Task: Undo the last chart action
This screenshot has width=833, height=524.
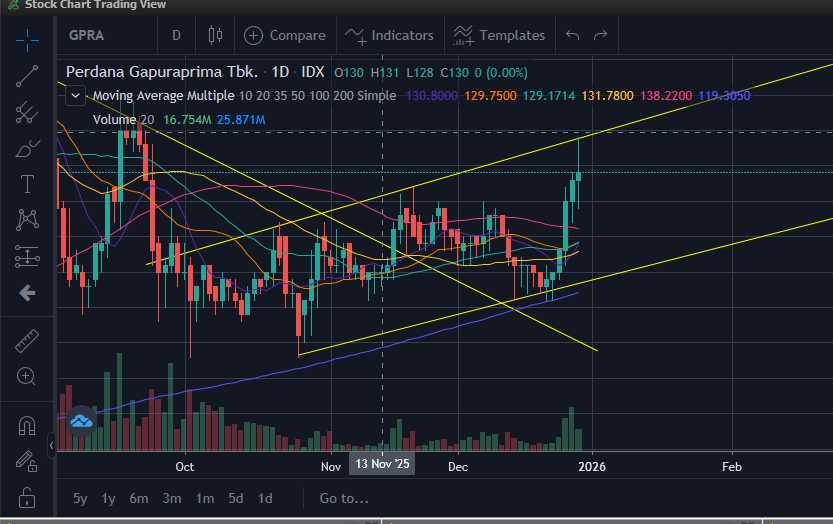Action: click(x=572, y=35)
